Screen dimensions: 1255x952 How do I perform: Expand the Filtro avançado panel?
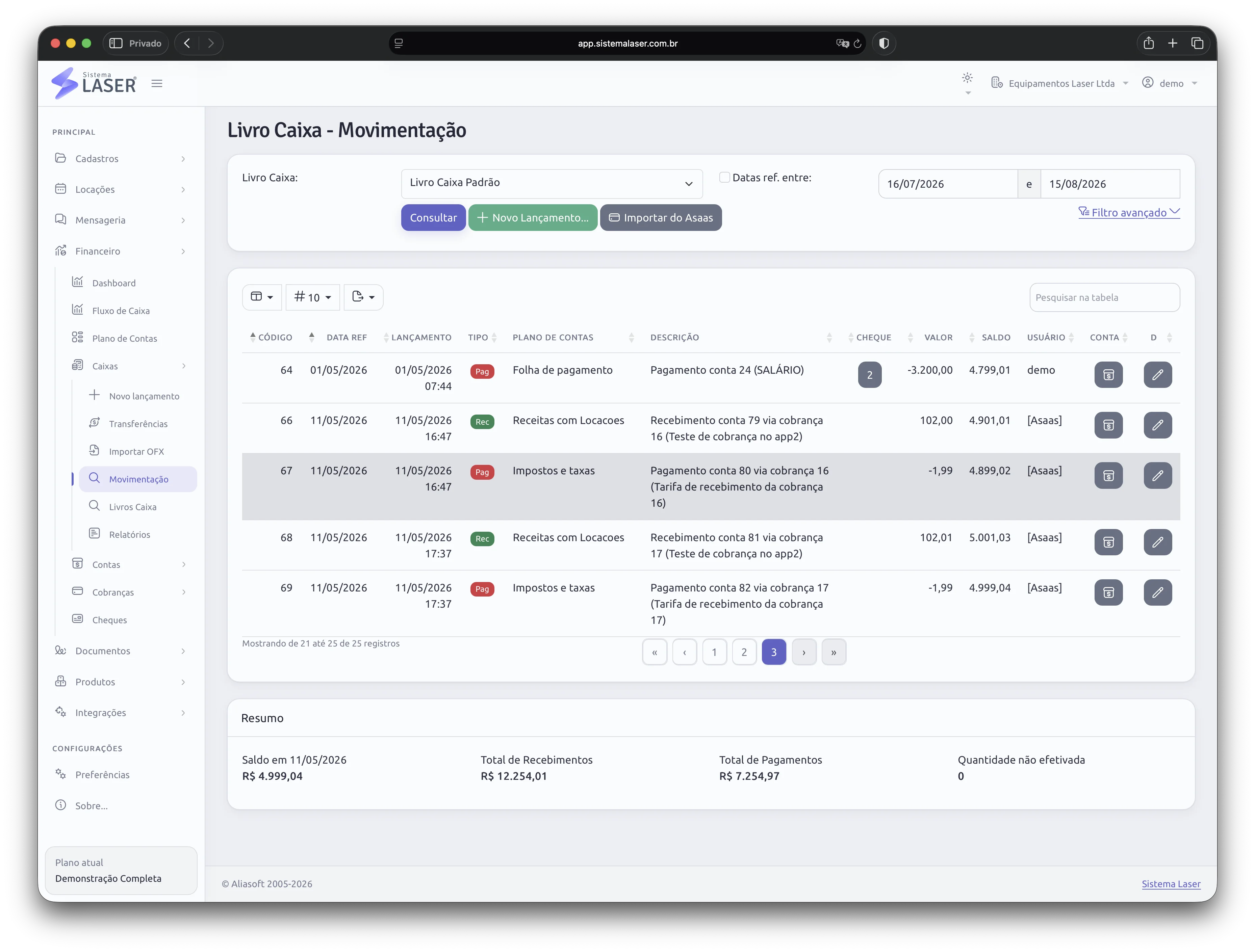[x=1128, y=213]
